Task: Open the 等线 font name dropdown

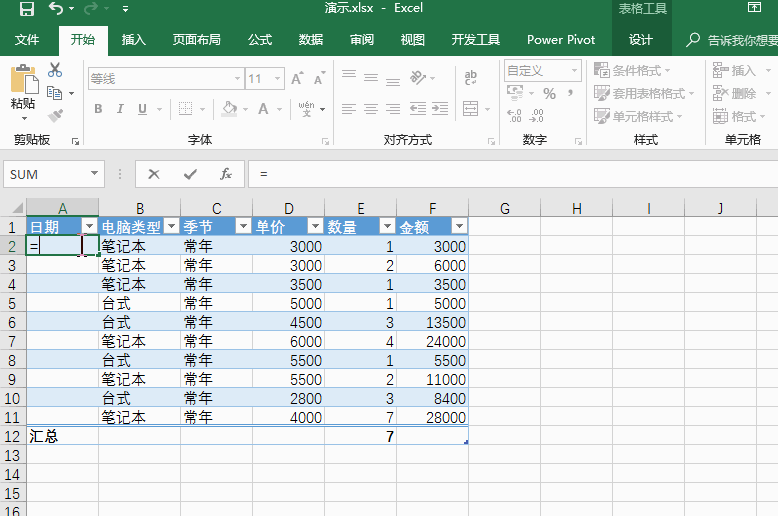Action: 237,78
